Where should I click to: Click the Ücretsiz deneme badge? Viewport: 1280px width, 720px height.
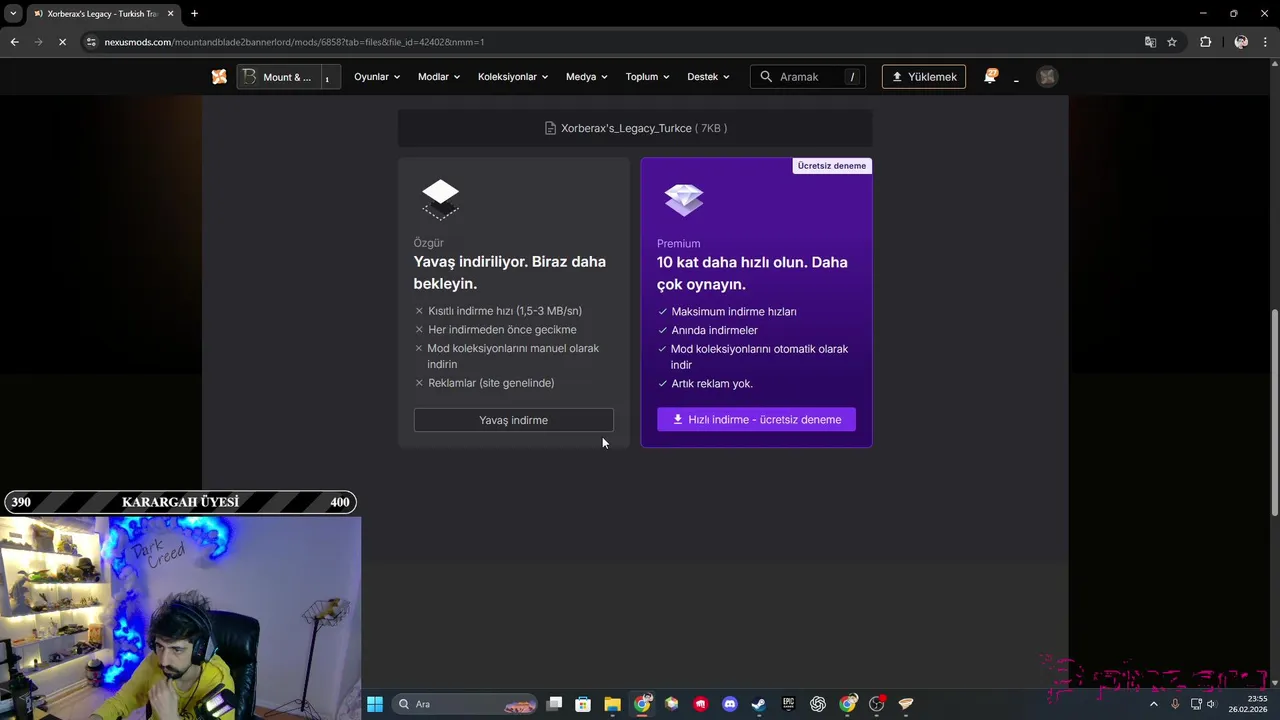pyautogui.click(x=832, y=166)
